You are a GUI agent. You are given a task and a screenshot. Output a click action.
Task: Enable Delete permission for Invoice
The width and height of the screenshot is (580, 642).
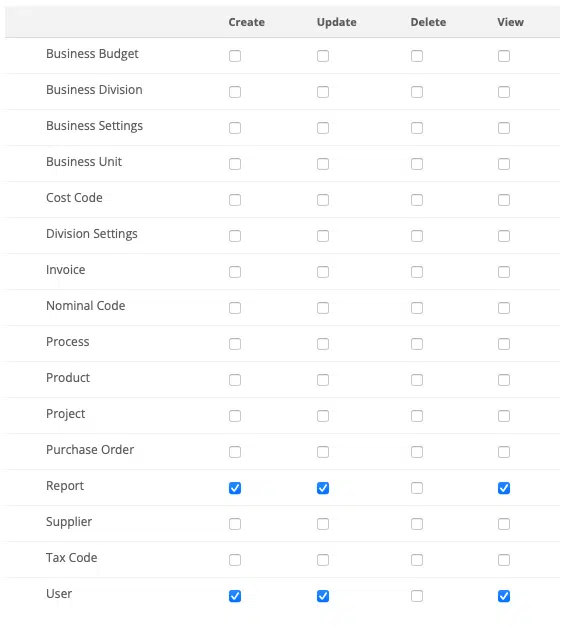(x=417, y=272)
